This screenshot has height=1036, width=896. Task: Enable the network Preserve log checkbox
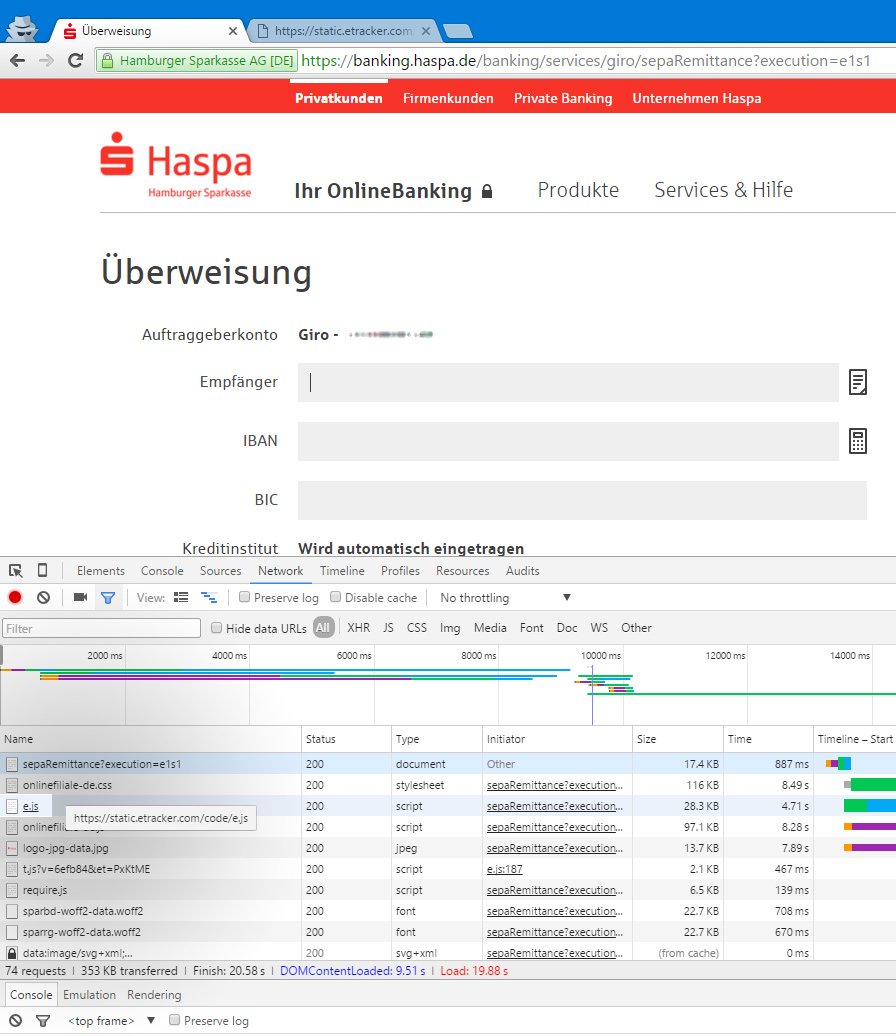click(x=244, y=597)
